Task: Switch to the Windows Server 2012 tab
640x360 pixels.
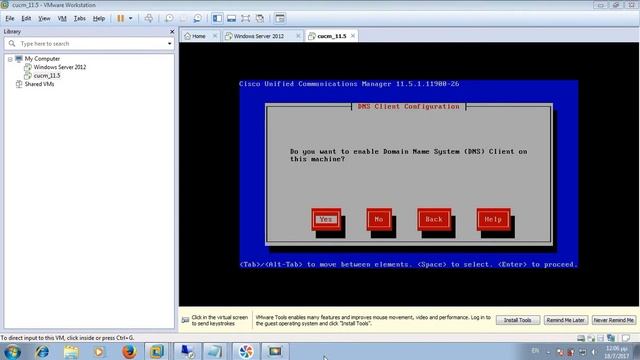Action: pos(258,36)
